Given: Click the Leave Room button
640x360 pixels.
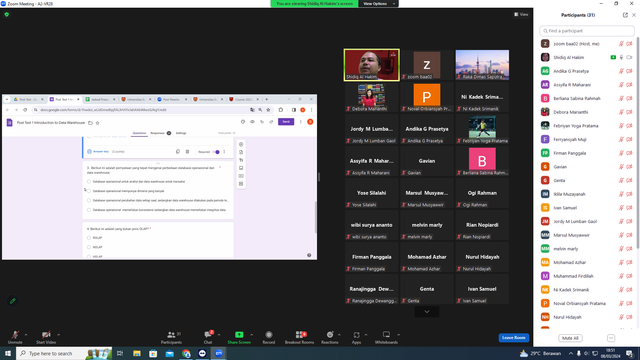Looking at the screenshot, I should 513,338.
